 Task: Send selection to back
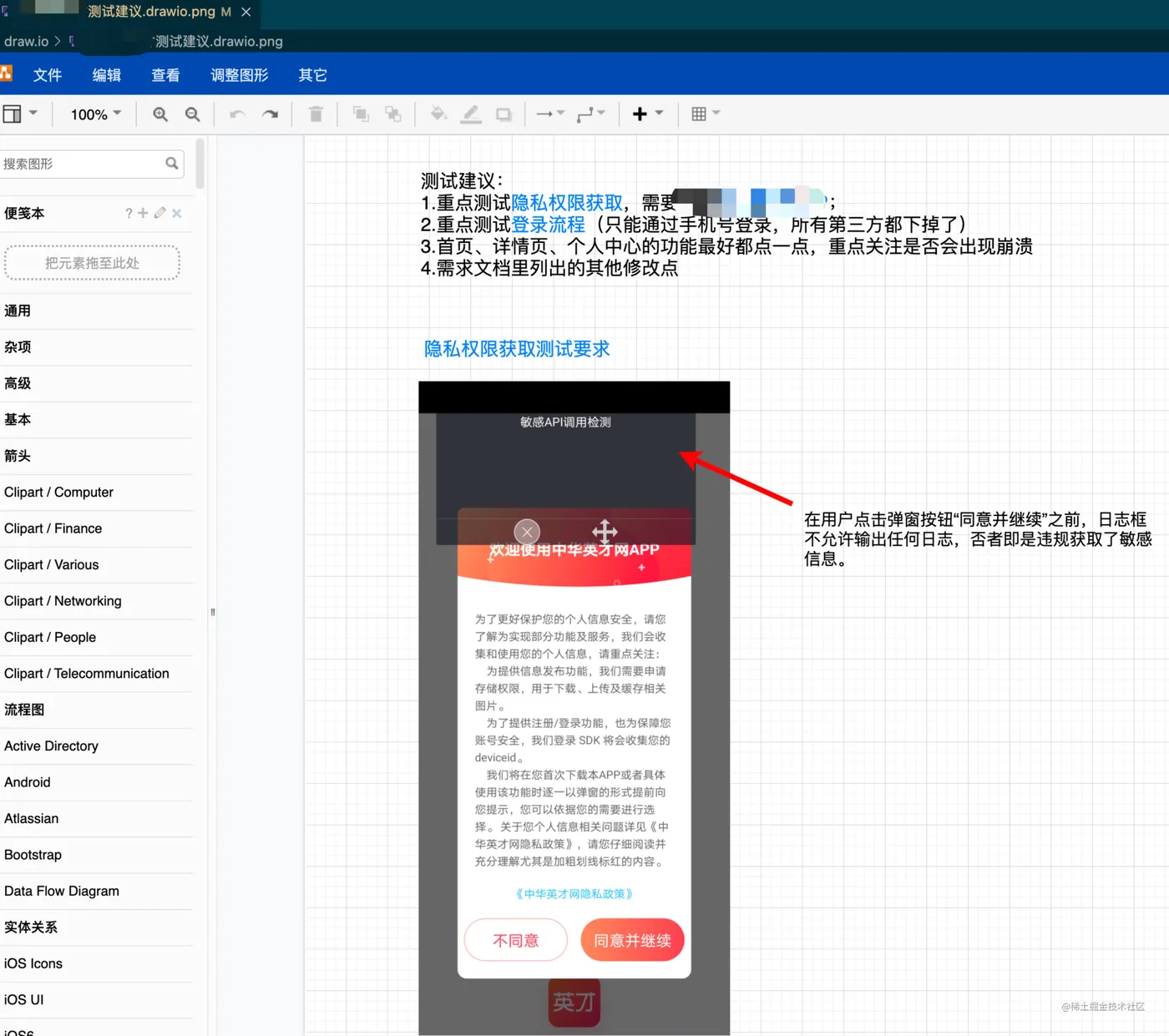click(x=392, y=114)
